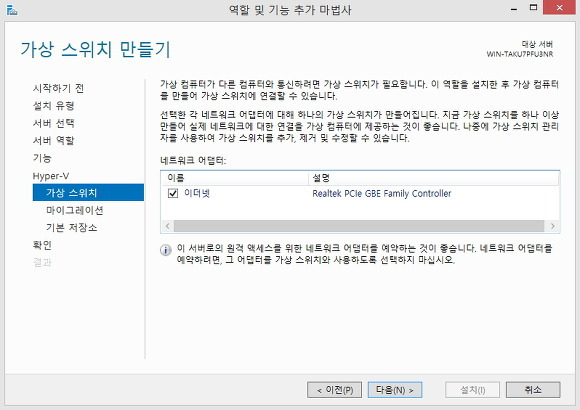Select the 서버 선택 step

pyautogui.click(x=54, y=123)
